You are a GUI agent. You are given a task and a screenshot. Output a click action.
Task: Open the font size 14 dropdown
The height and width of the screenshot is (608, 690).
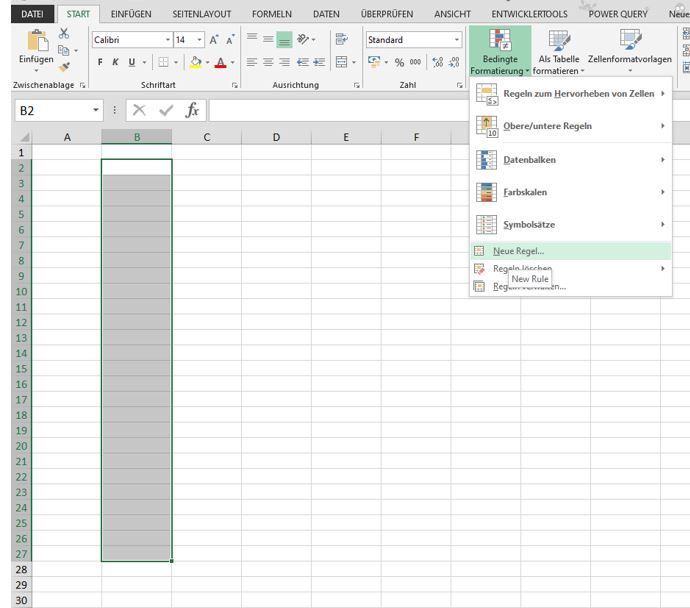(x=199, y=40)
